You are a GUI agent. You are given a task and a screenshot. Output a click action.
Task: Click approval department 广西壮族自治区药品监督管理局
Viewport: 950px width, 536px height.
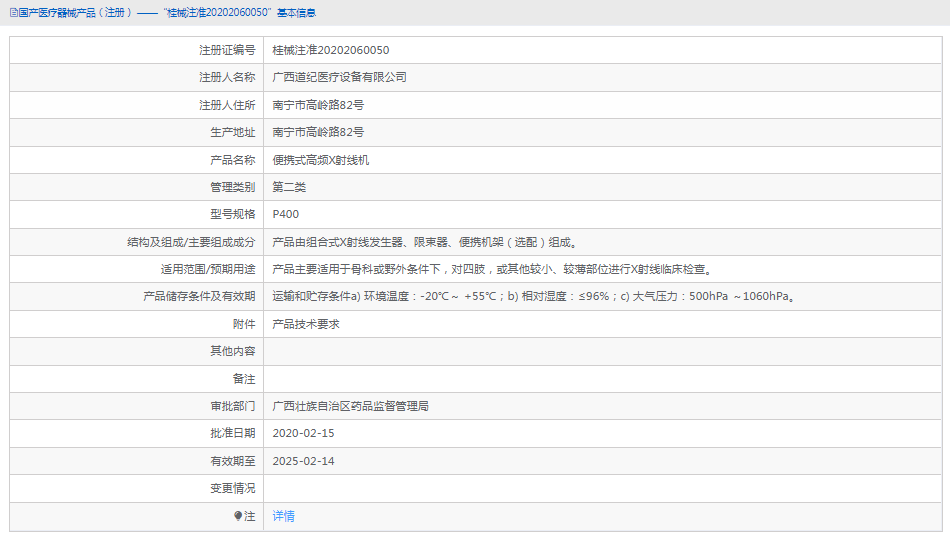[350, 406]
